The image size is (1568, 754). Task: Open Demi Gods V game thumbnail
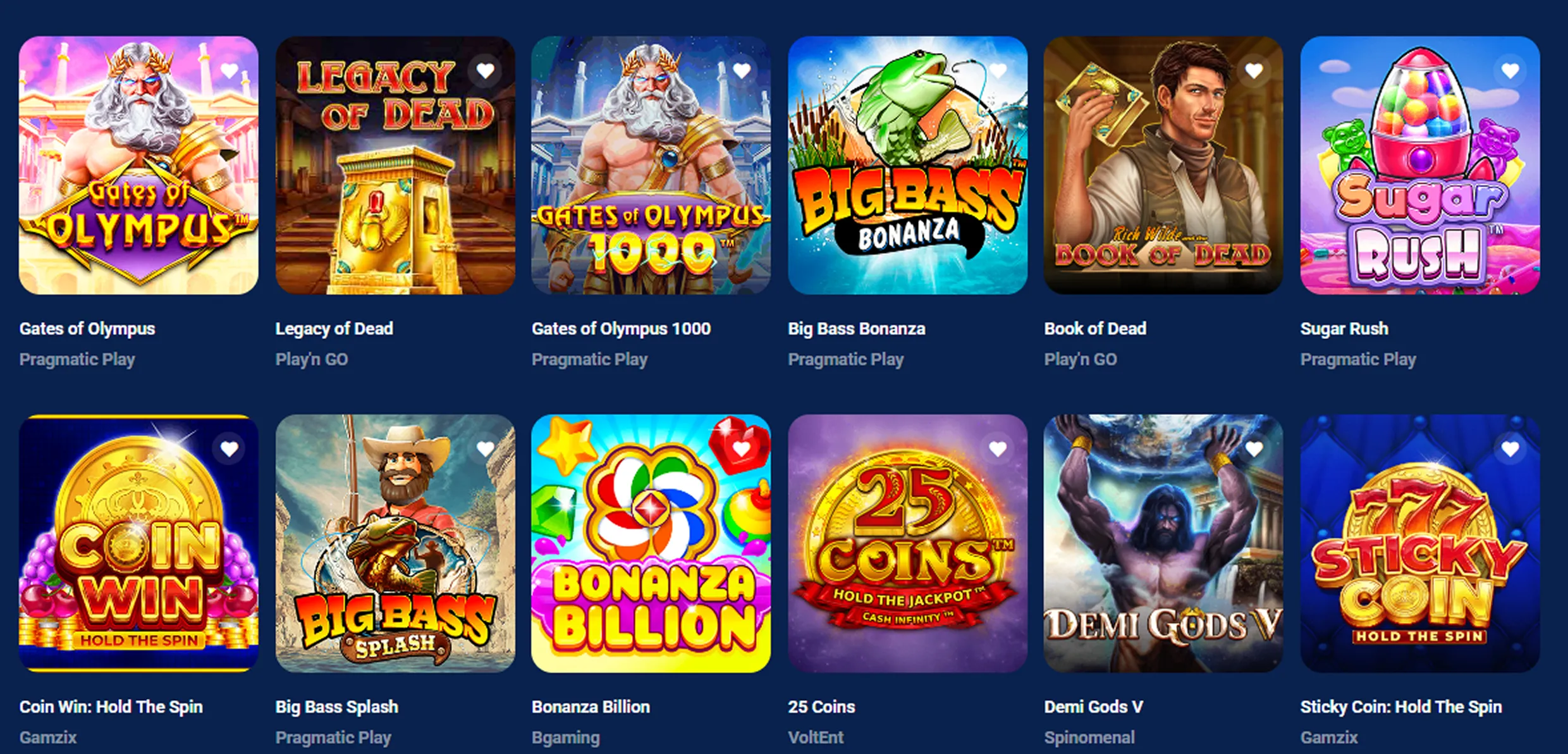tap(1163, 543)
